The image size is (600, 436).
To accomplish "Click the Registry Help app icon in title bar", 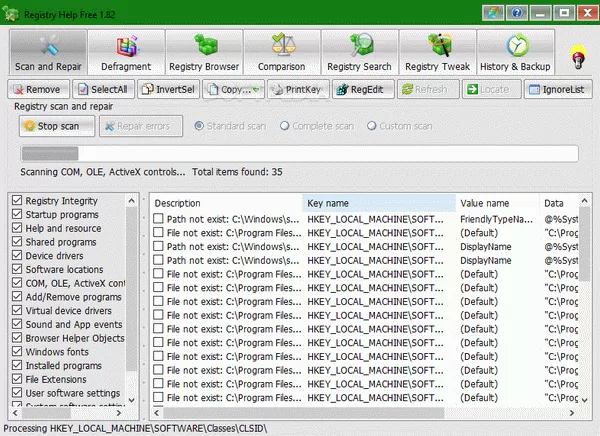I will (11, 14).
